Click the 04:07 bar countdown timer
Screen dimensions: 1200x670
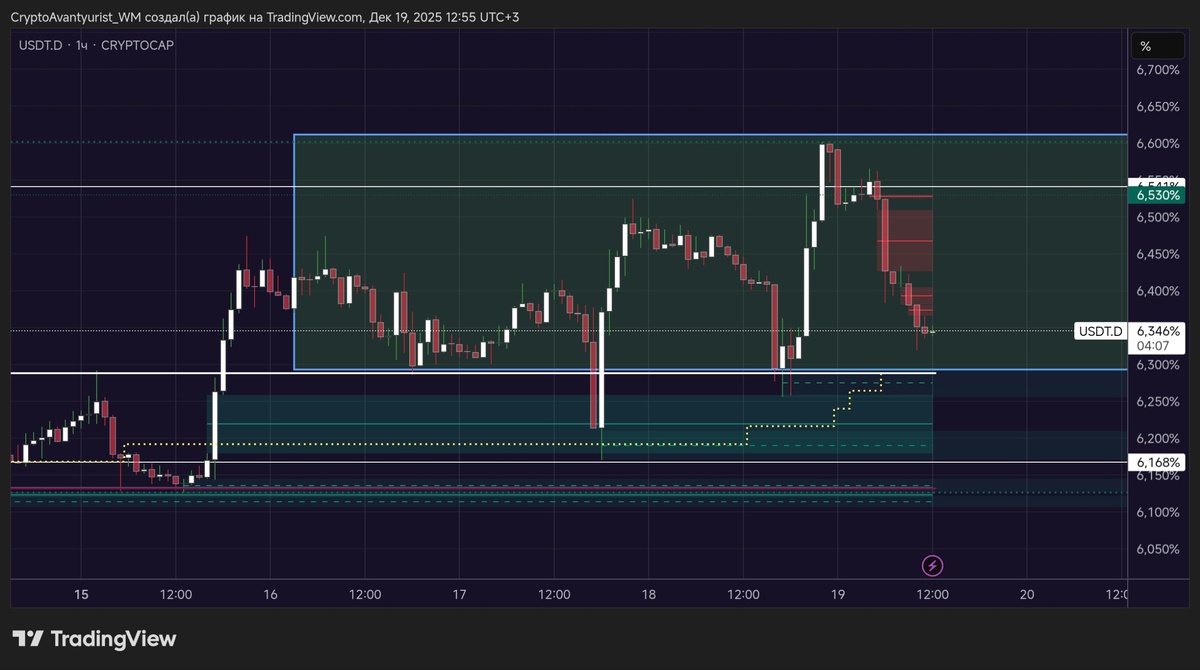(x=1153, y=346)
